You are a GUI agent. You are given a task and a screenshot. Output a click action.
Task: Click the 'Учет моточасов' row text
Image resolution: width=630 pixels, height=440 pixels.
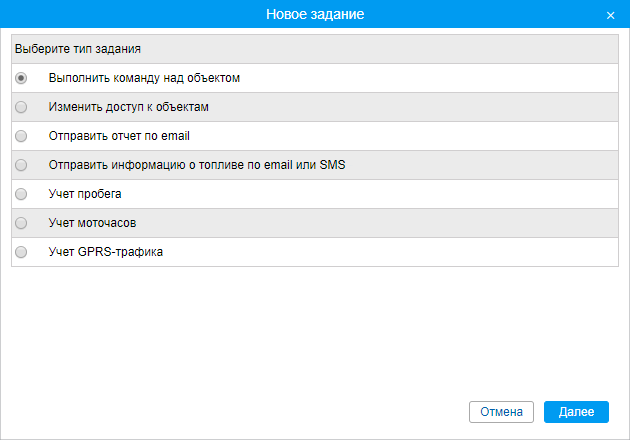coord(92,223)
